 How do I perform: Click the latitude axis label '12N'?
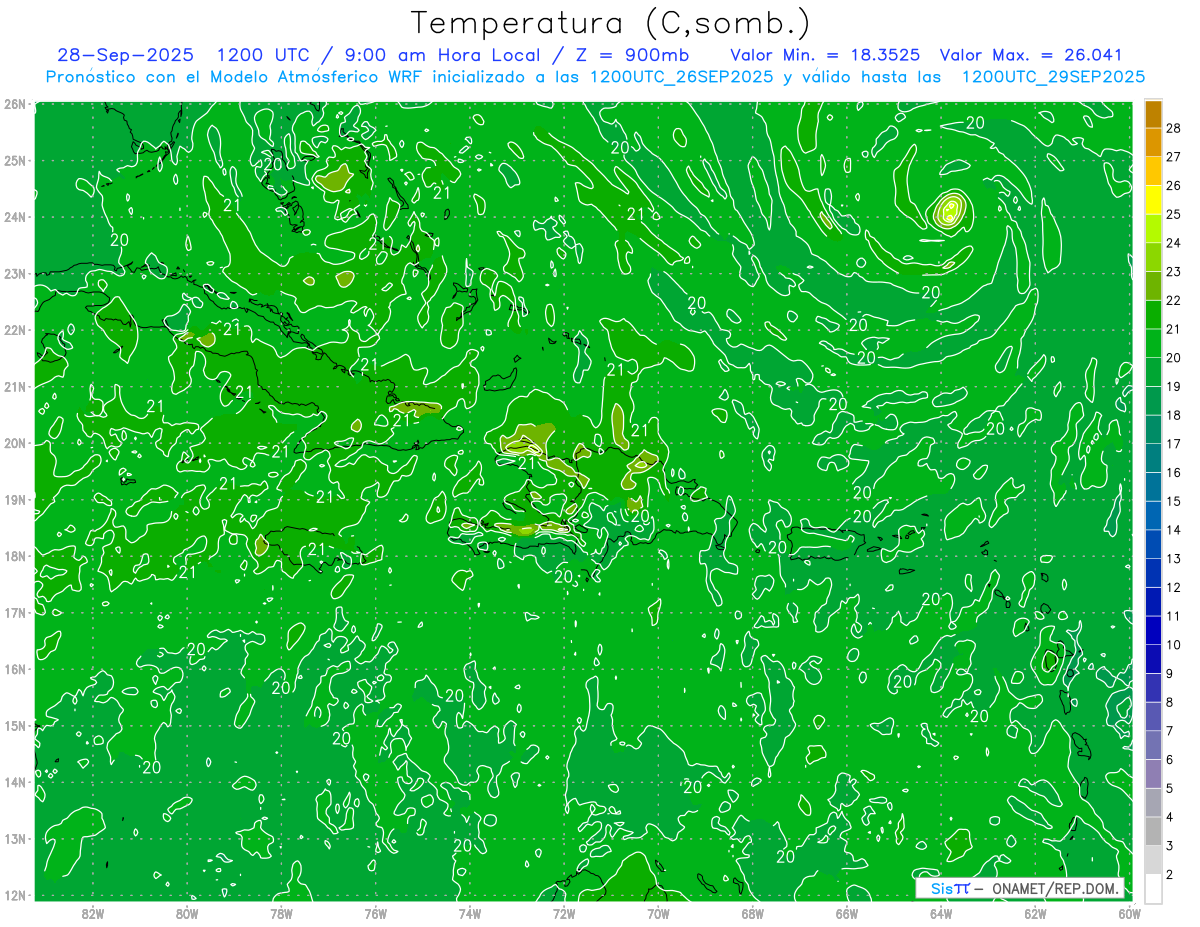(15, 895)
